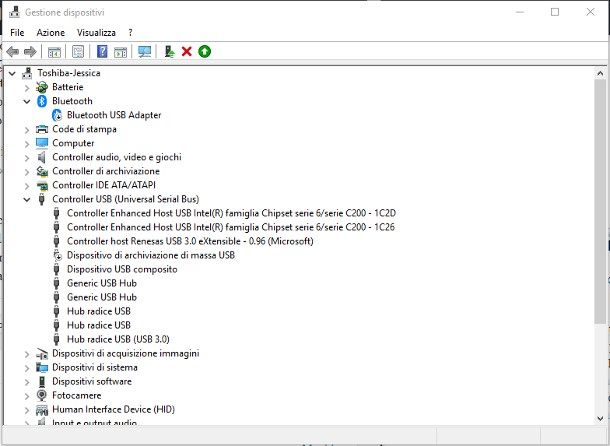Click the audio controller speaker icon
The image size is (610, 446).
[42, 157]
